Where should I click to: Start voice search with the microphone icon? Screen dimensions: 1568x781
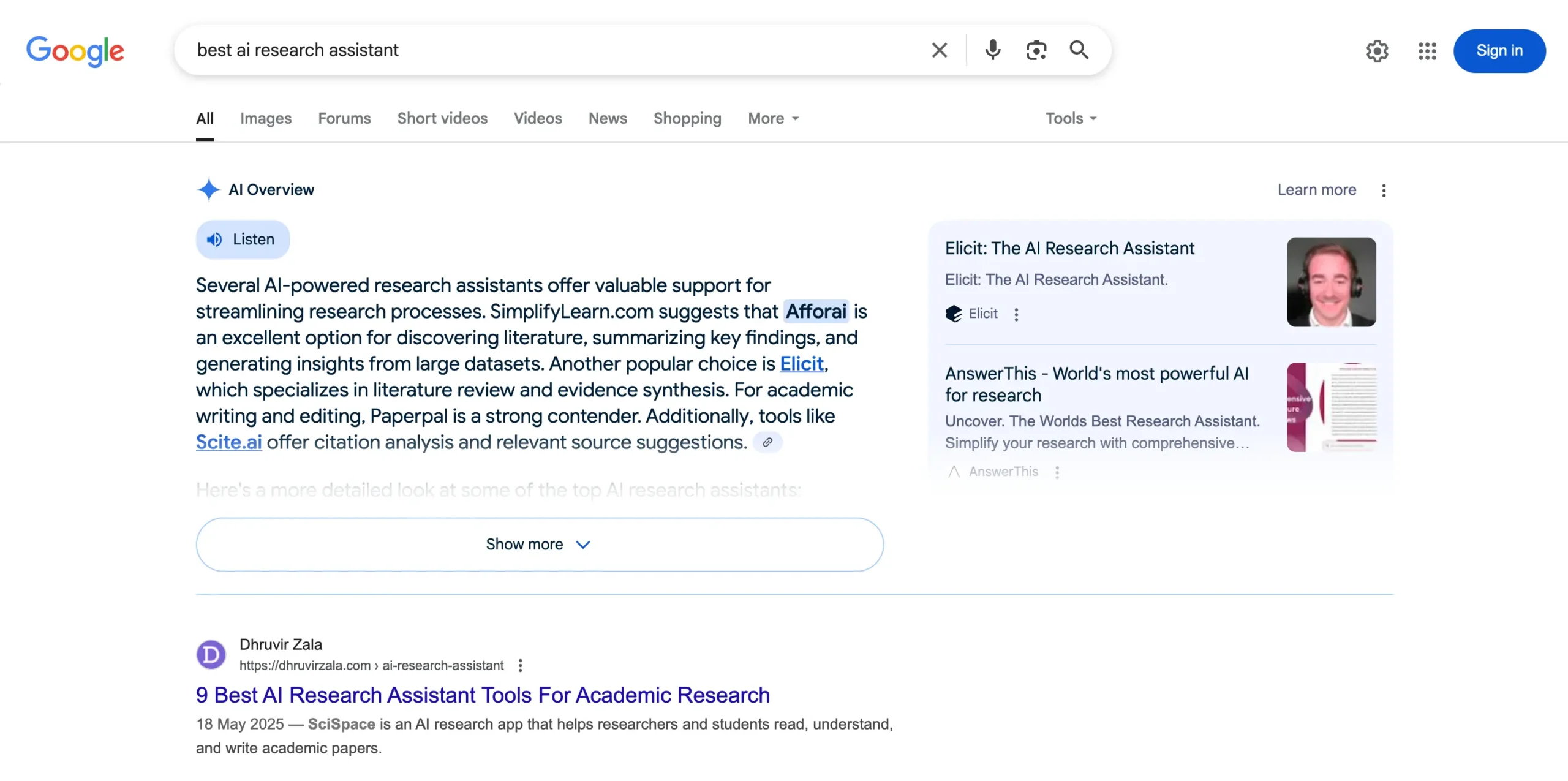992,50
